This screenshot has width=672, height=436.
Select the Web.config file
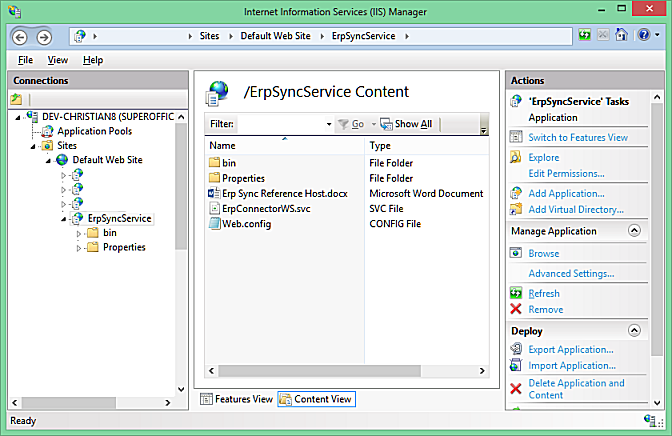coord(246,224)
